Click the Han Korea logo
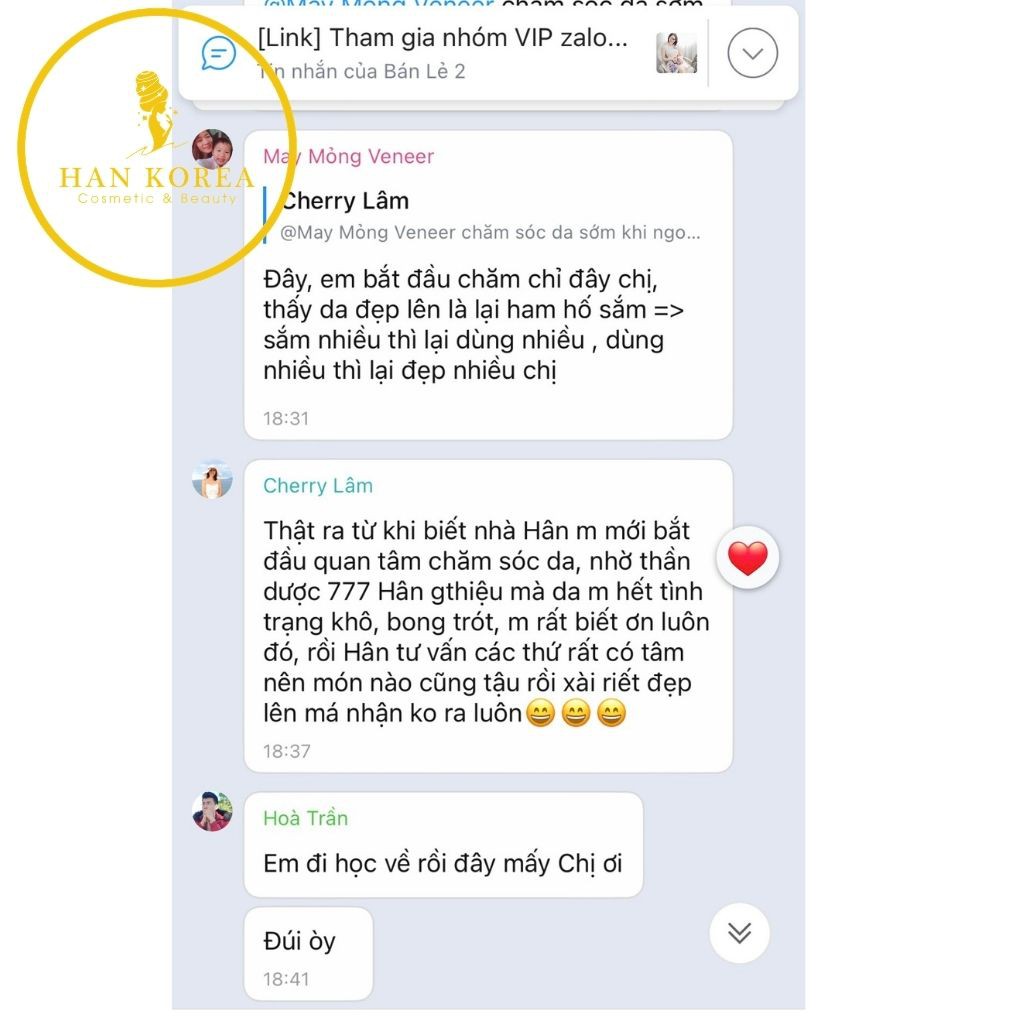The image size is (1024, 1024). [x=157, y=148]
